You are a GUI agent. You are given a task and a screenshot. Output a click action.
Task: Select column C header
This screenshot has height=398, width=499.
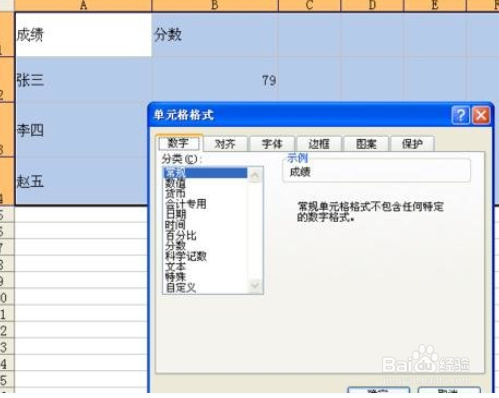(x=309, y=5)
